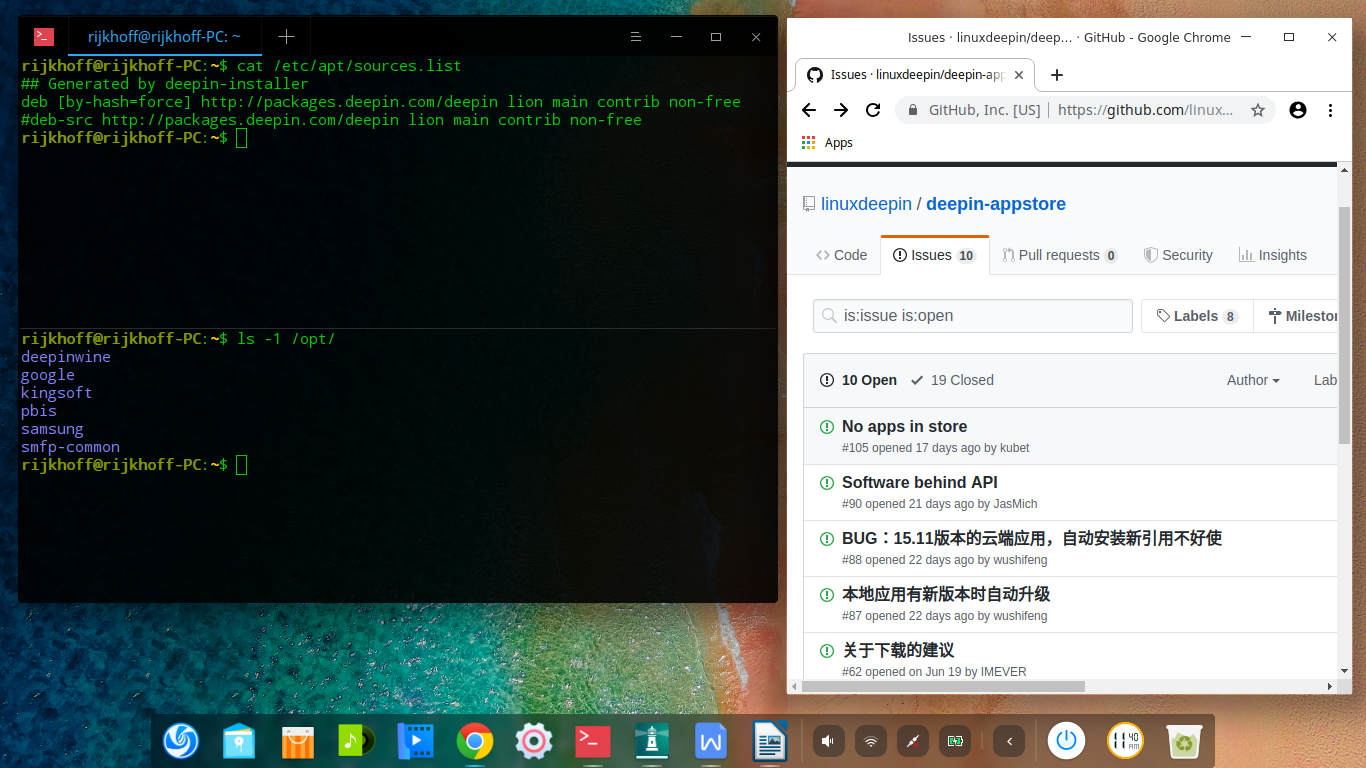This screenshot has width=1366, height=768.
Task: Open the Labels button
Action: [1197, 316]
